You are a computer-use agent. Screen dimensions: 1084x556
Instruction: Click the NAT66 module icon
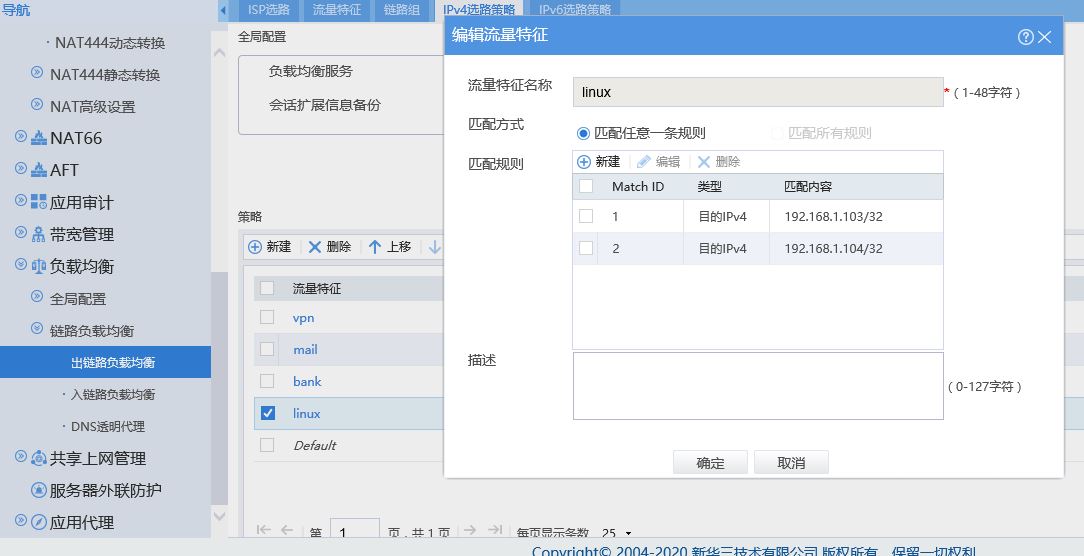coord(39,138)
